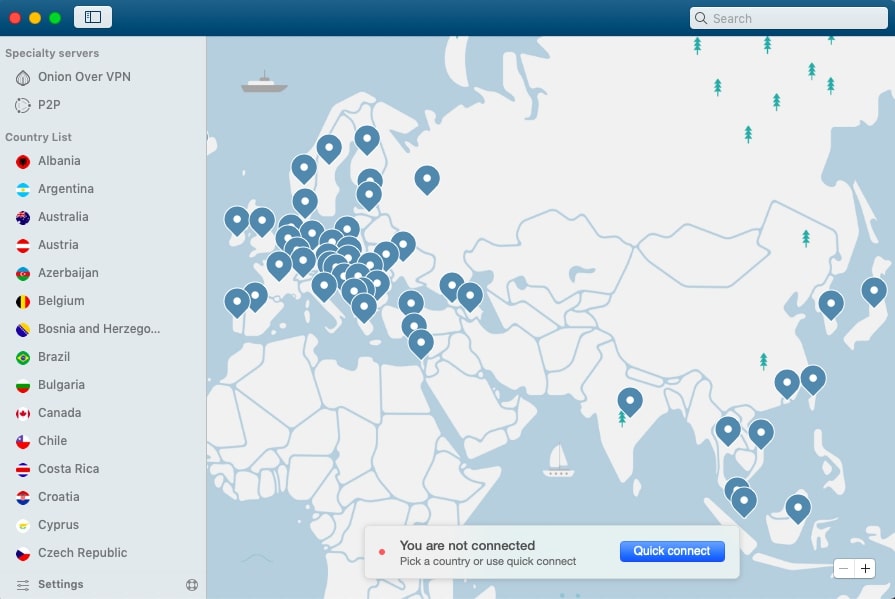Click the Finland map pin

coord(367,139)
